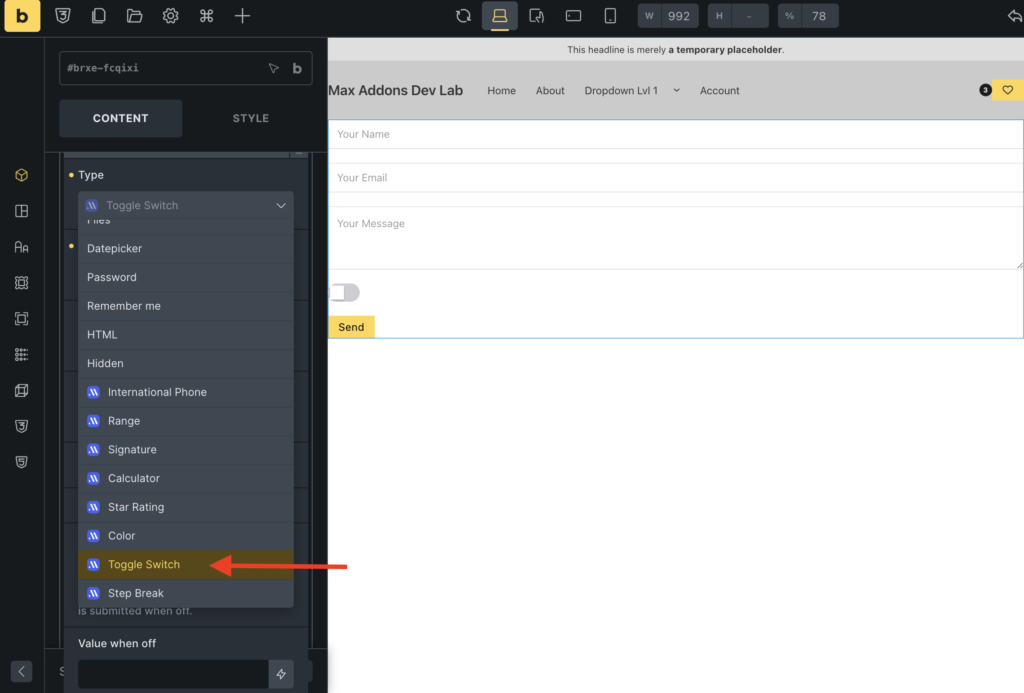Click the Max Addons Dev Lab site title

click(396, 90)
